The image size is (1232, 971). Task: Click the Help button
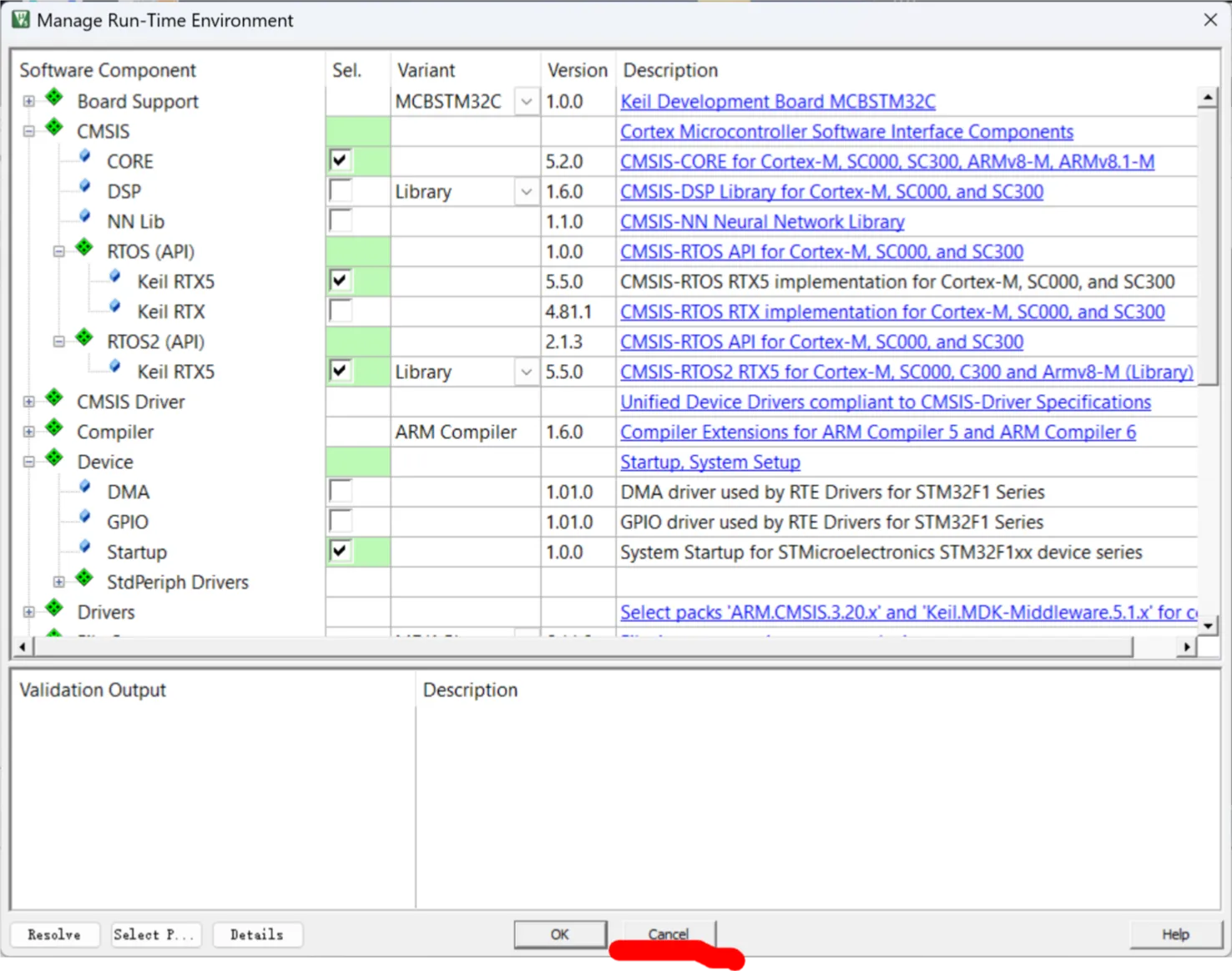1175,935
